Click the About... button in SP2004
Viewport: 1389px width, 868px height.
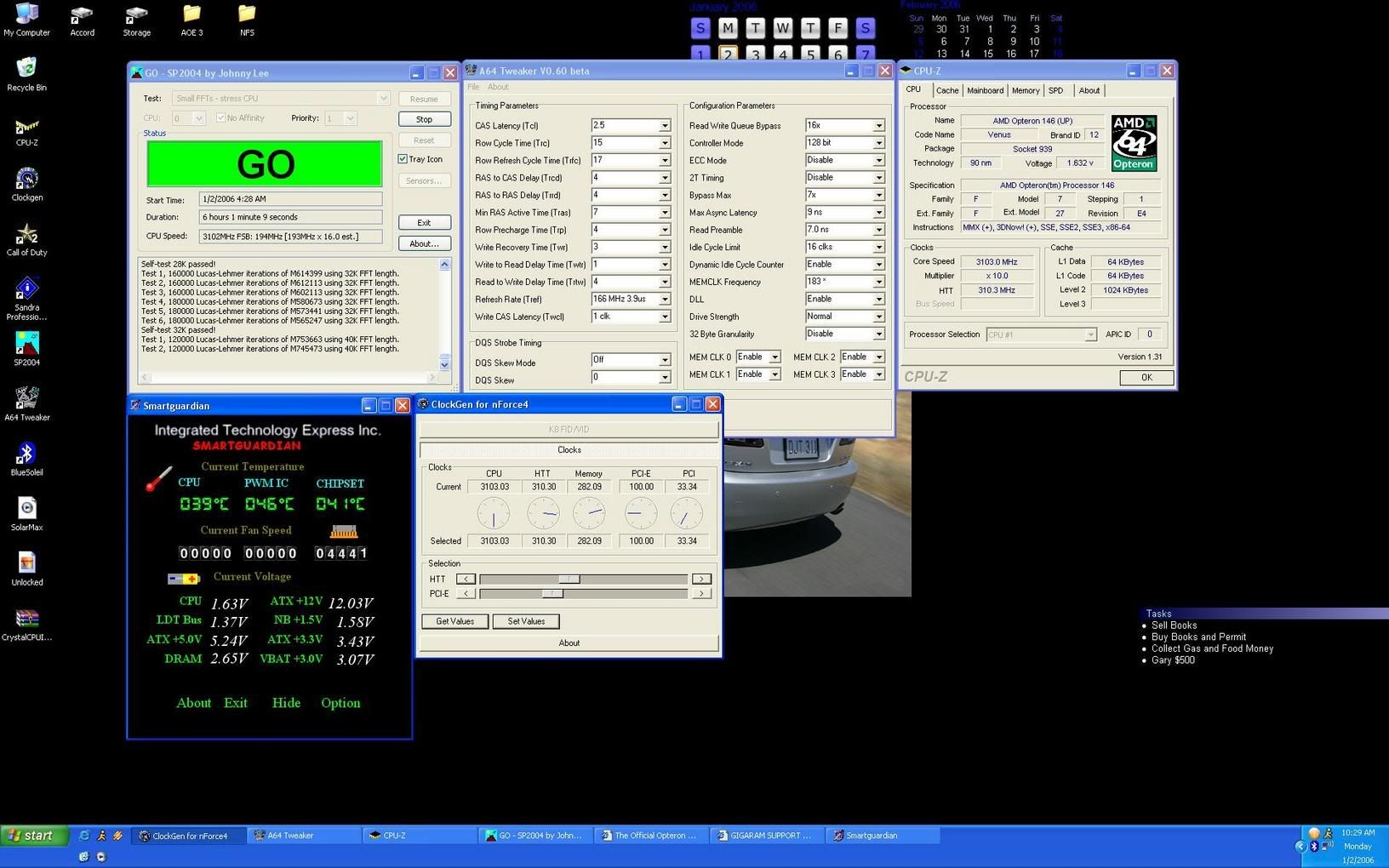424,243
